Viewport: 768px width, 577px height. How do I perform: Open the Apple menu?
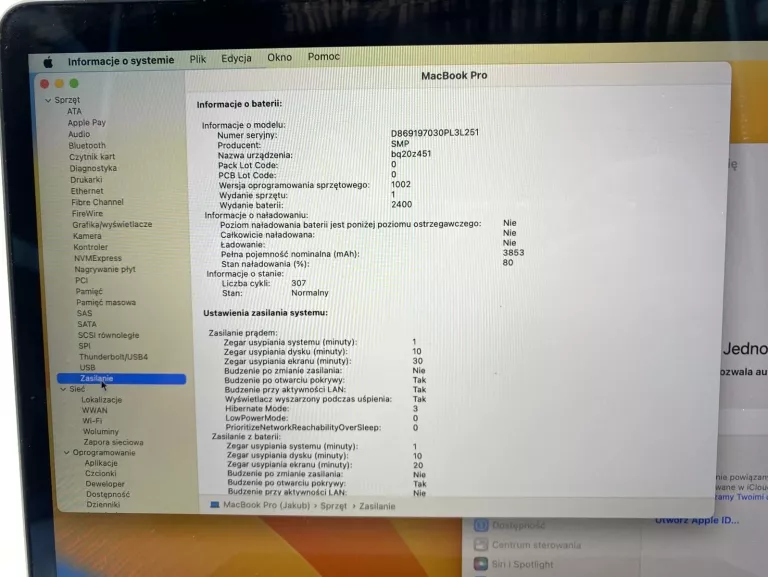click(48, 62)
